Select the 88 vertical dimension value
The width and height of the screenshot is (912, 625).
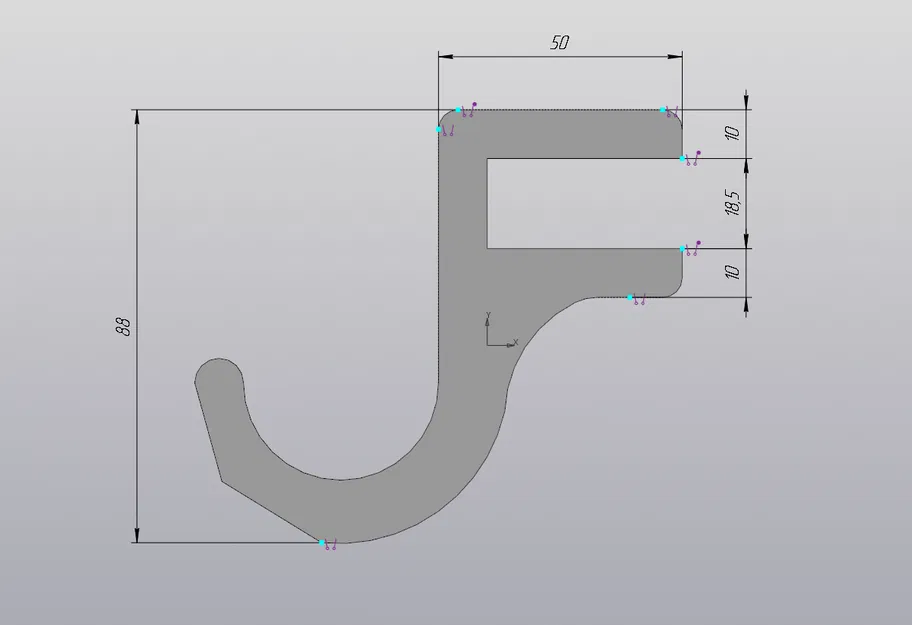point(123,326)
